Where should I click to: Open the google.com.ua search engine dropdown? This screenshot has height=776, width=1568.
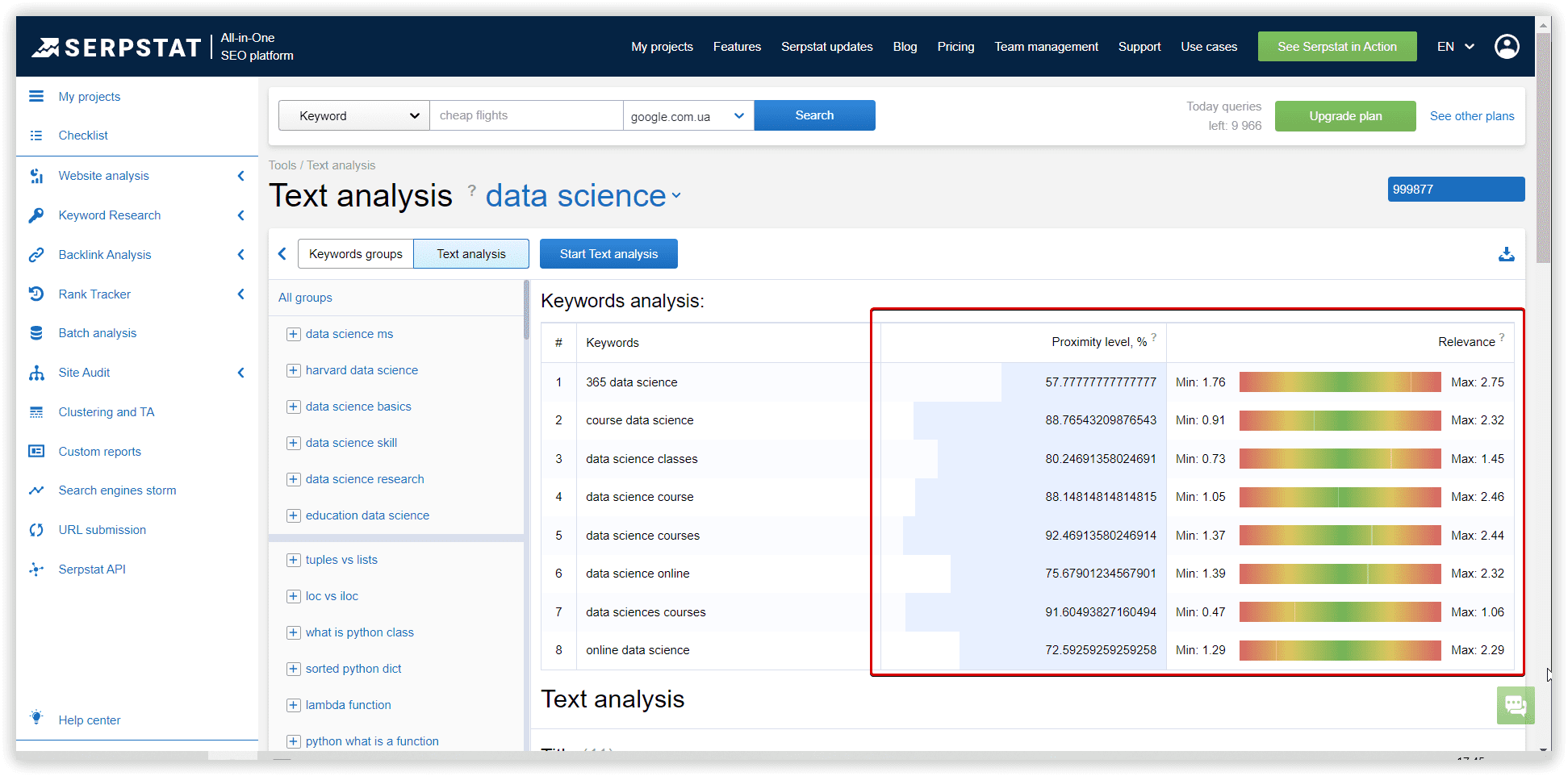tap(688, 116)
